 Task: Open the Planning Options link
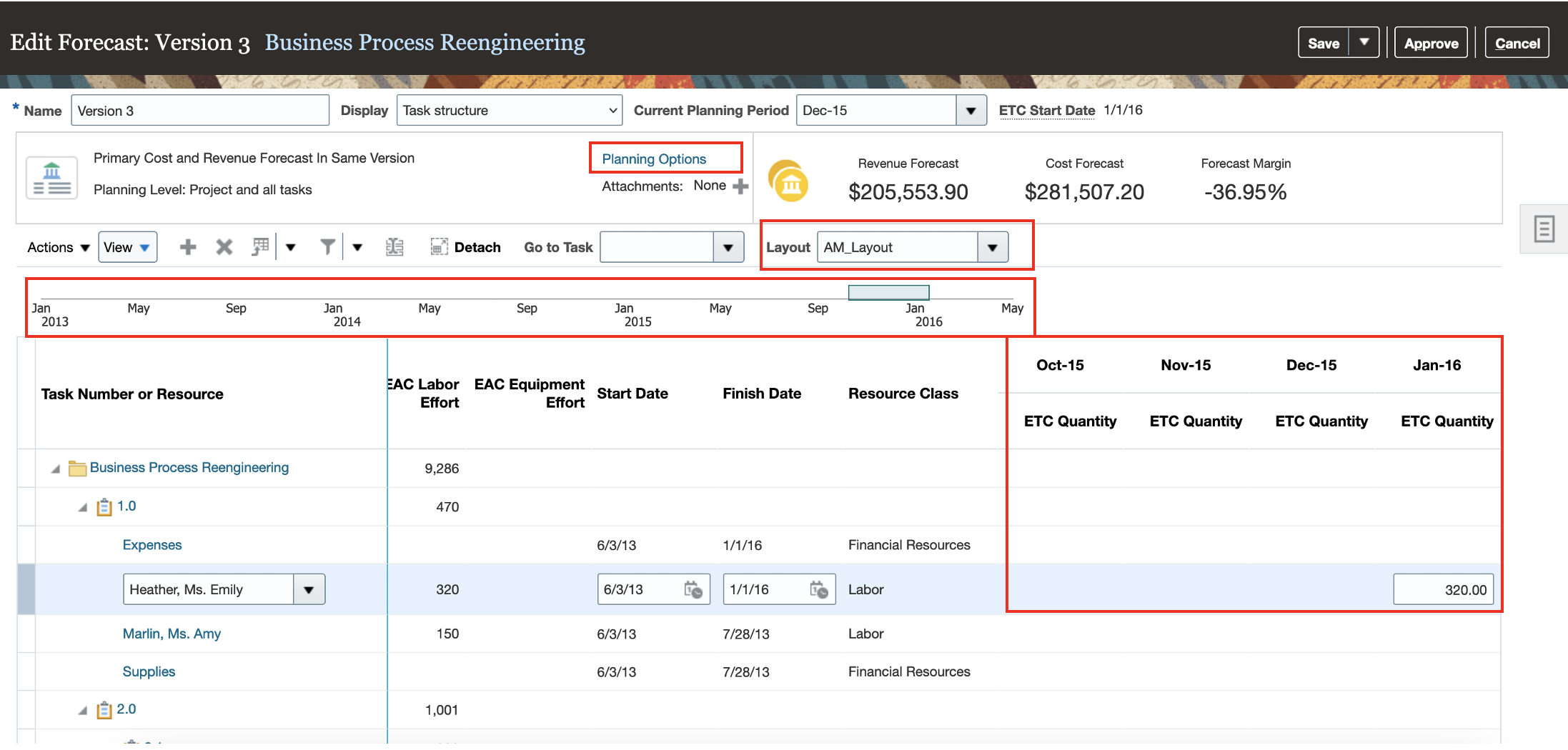coord(654,159)
